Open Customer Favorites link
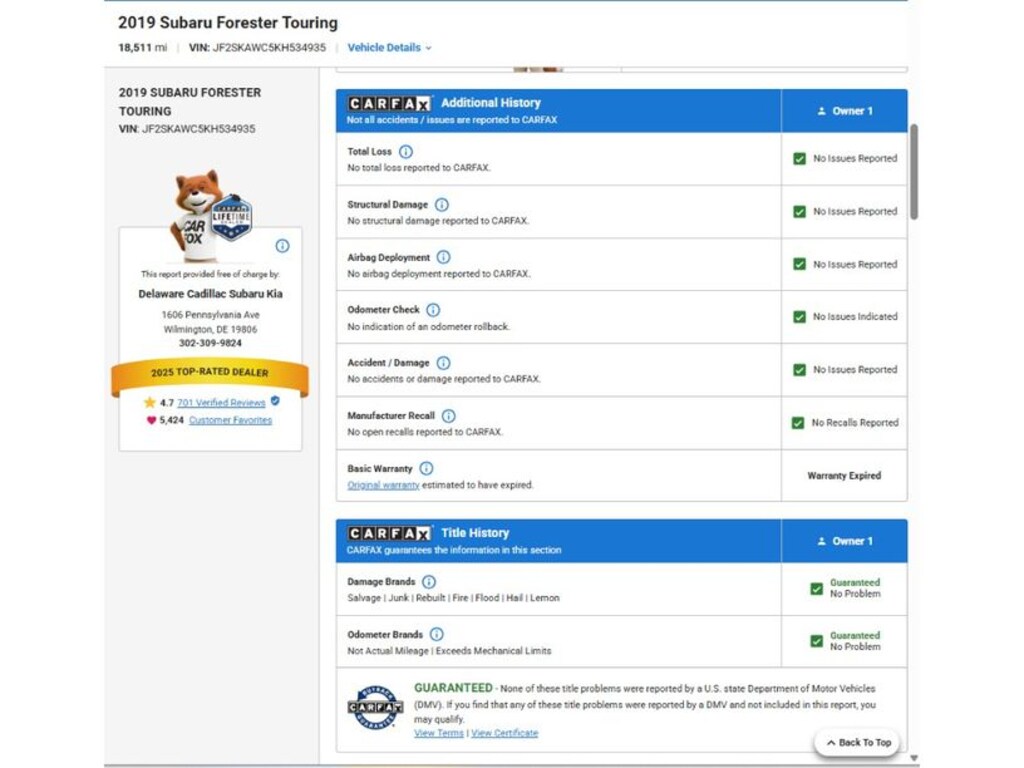Viewport: 1024px width, 768px height. click(x=231, y=420)
